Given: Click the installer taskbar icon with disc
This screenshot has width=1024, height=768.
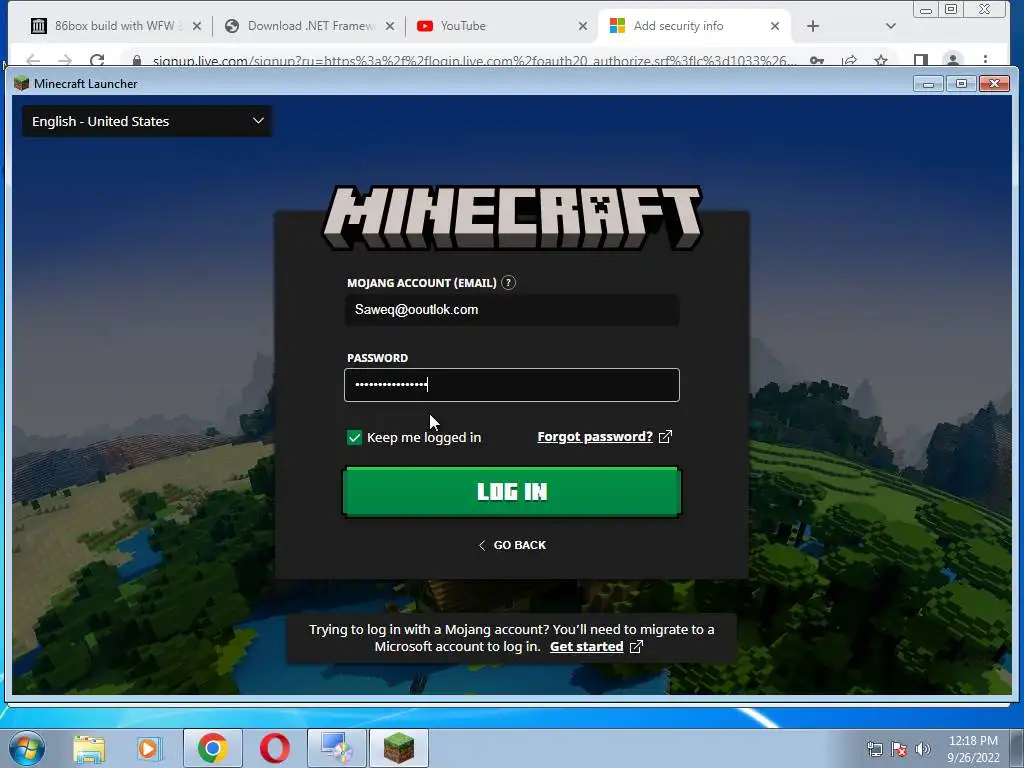Looking at the screenshot, I should click(336, 748).
